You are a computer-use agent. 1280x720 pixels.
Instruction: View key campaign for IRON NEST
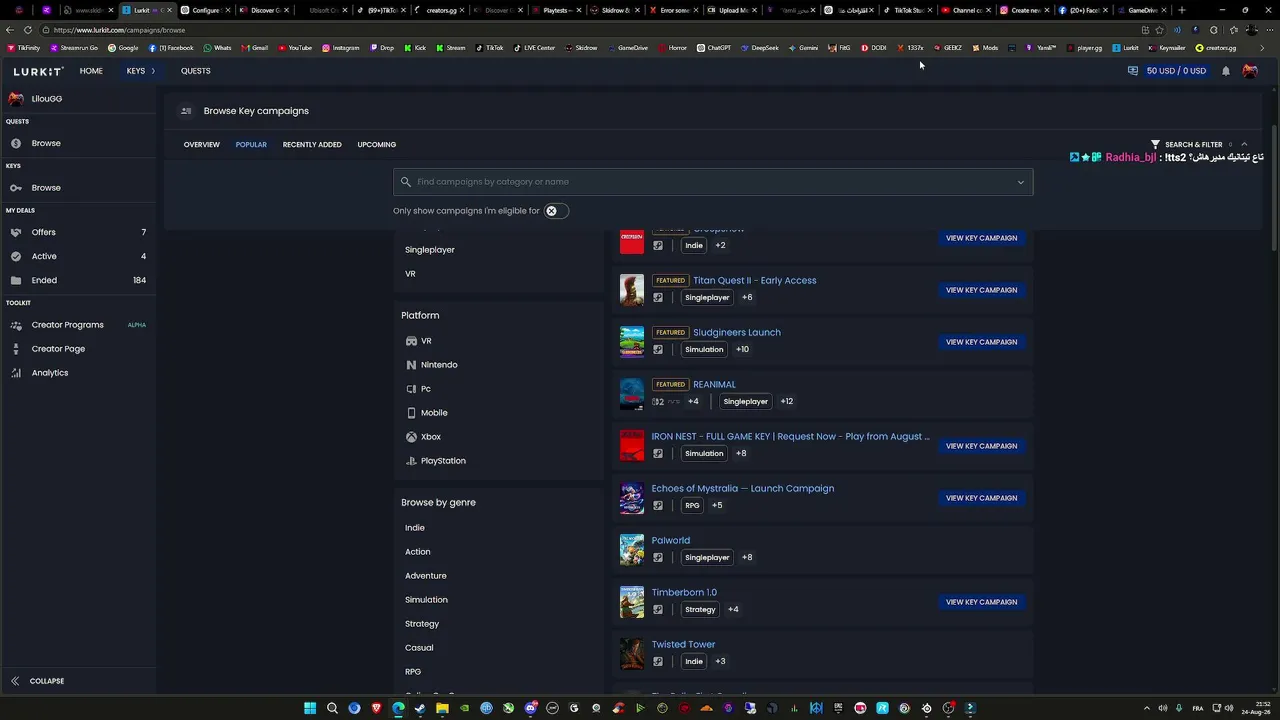(982, 446)
